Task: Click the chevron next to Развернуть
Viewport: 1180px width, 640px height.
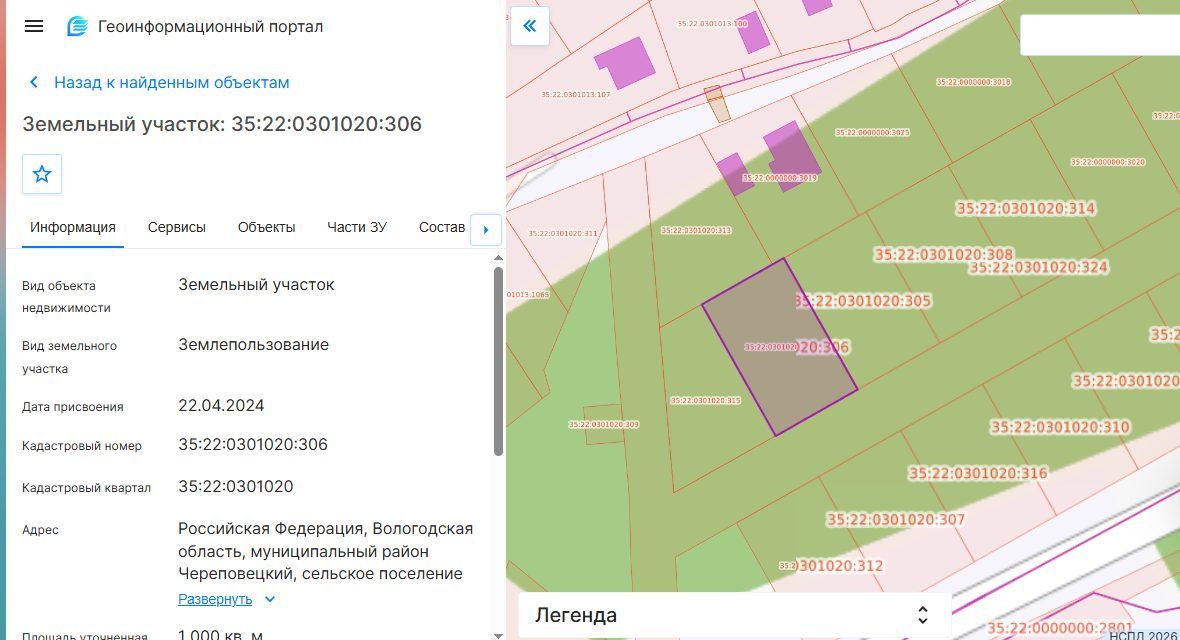Action: tap(270, 599)
